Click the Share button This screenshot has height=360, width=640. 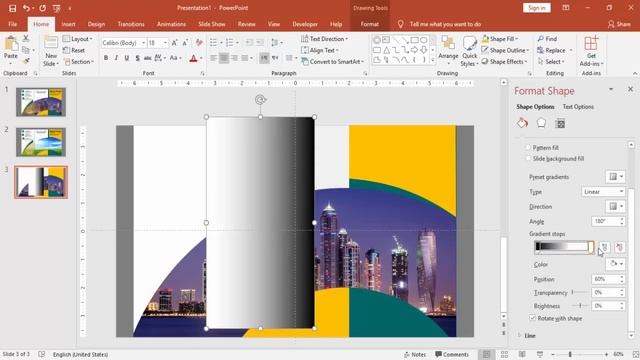pyautogui.click(x=619, y=24)
